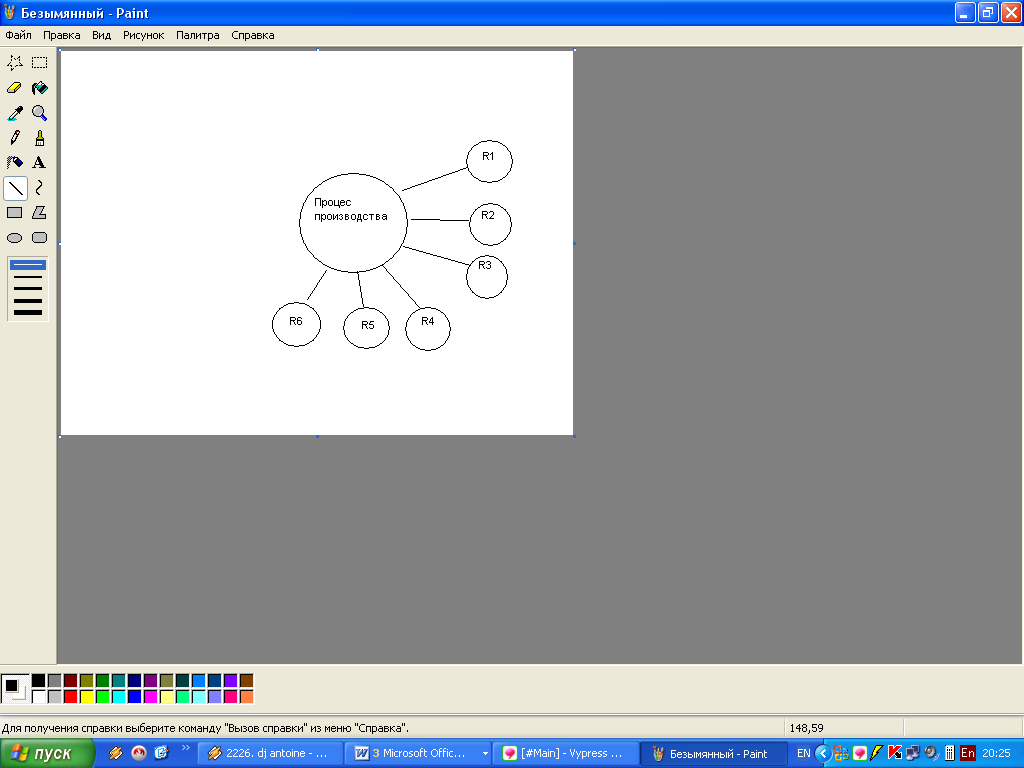
Task: Pick the Polygon shape tool
Action: pyautogui.click(x=40, y=213)
